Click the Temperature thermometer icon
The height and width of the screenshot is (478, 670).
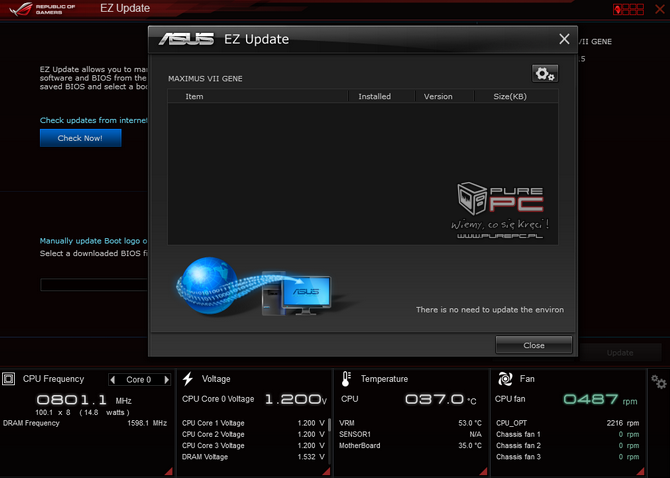click(346, 379)
